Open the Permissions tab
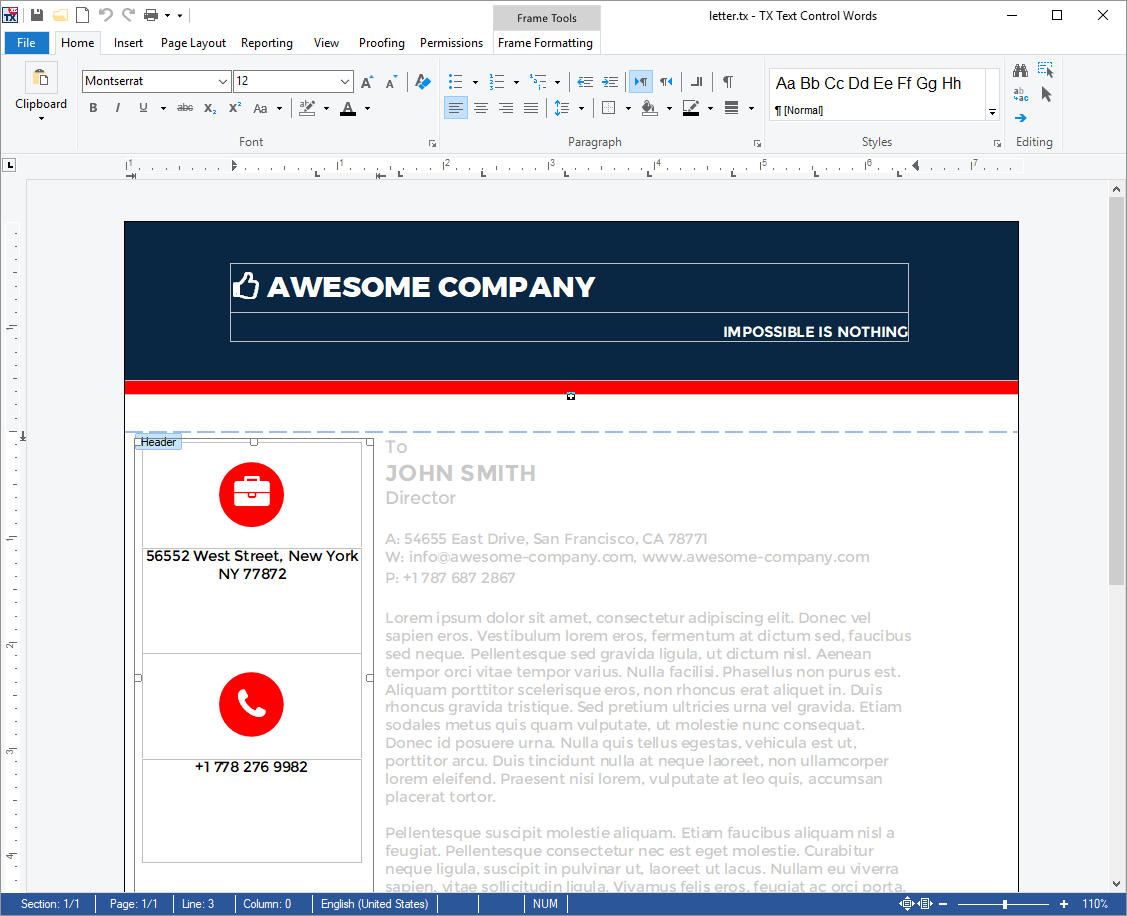 451,43
